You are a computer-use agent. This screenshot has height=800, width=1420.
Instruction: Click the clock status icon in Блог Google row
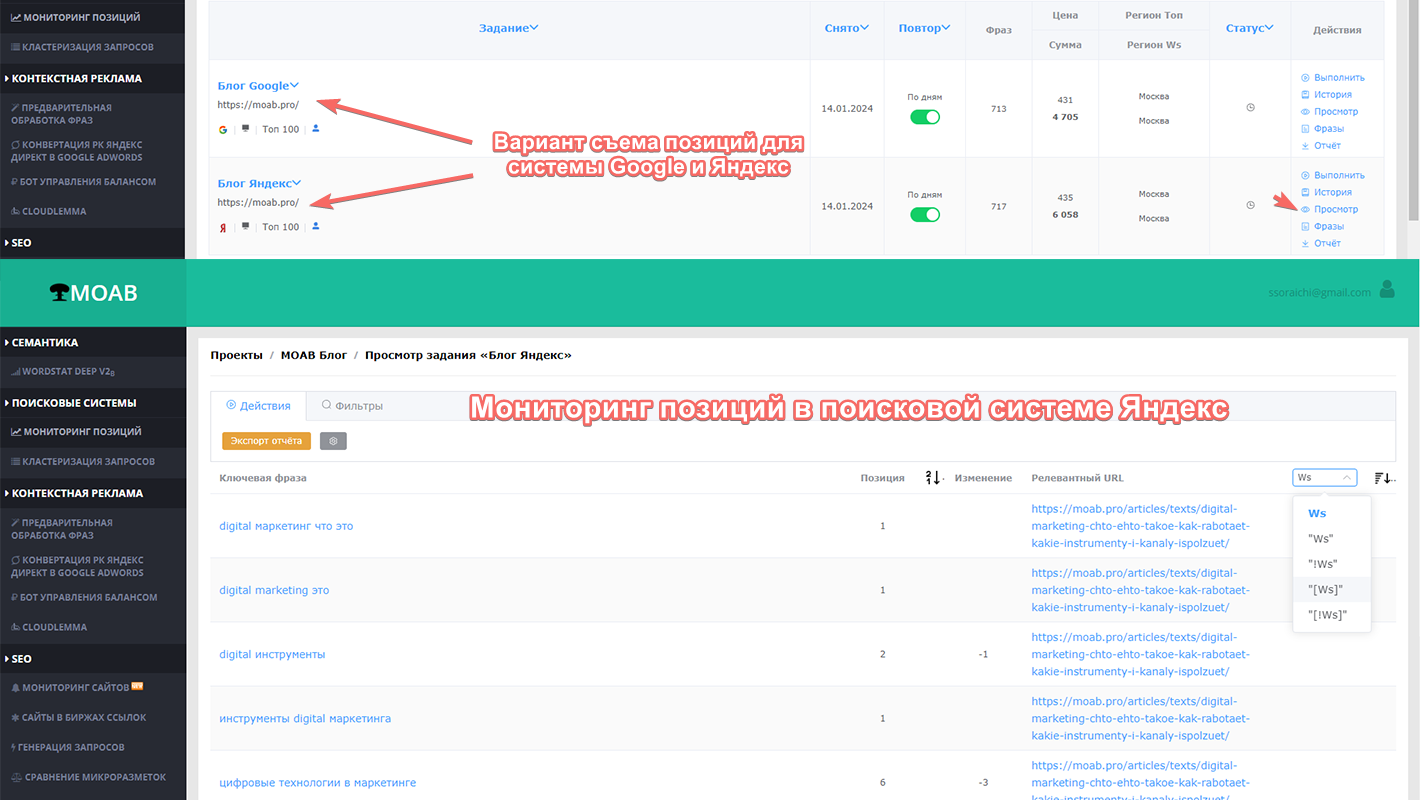point(1250,108)
